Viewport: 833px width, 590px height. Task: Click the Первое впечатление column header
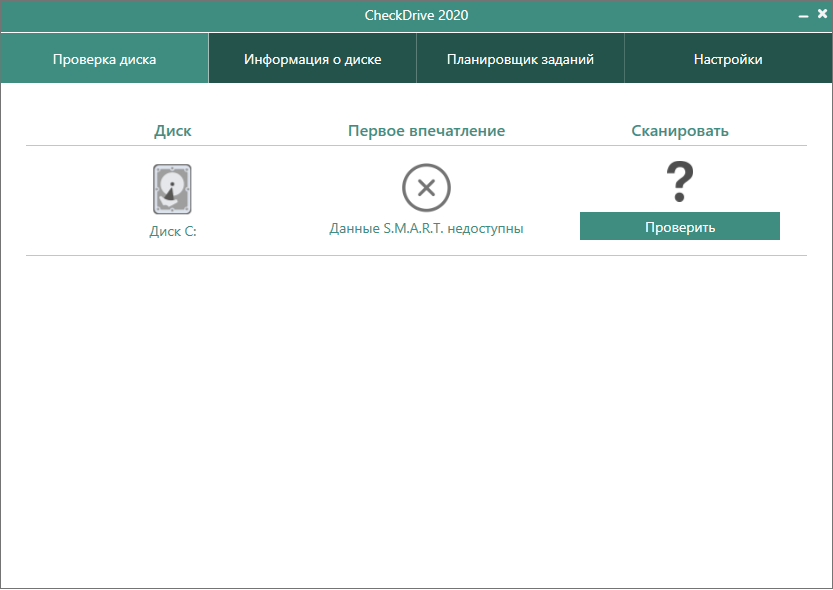click(426, 131)
